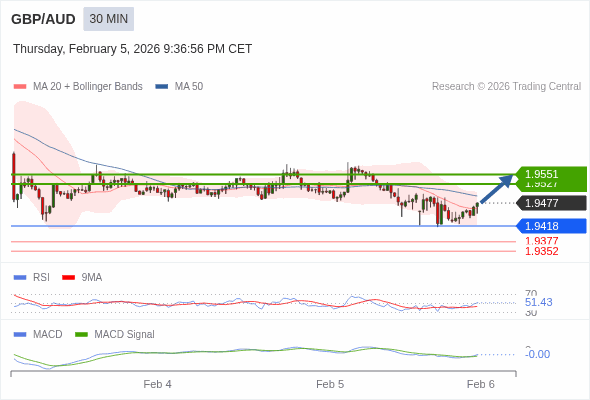Click the MA 20 + Bollinger Bands legend label
This screenshot has width=590, height=400.
[88, 87]
